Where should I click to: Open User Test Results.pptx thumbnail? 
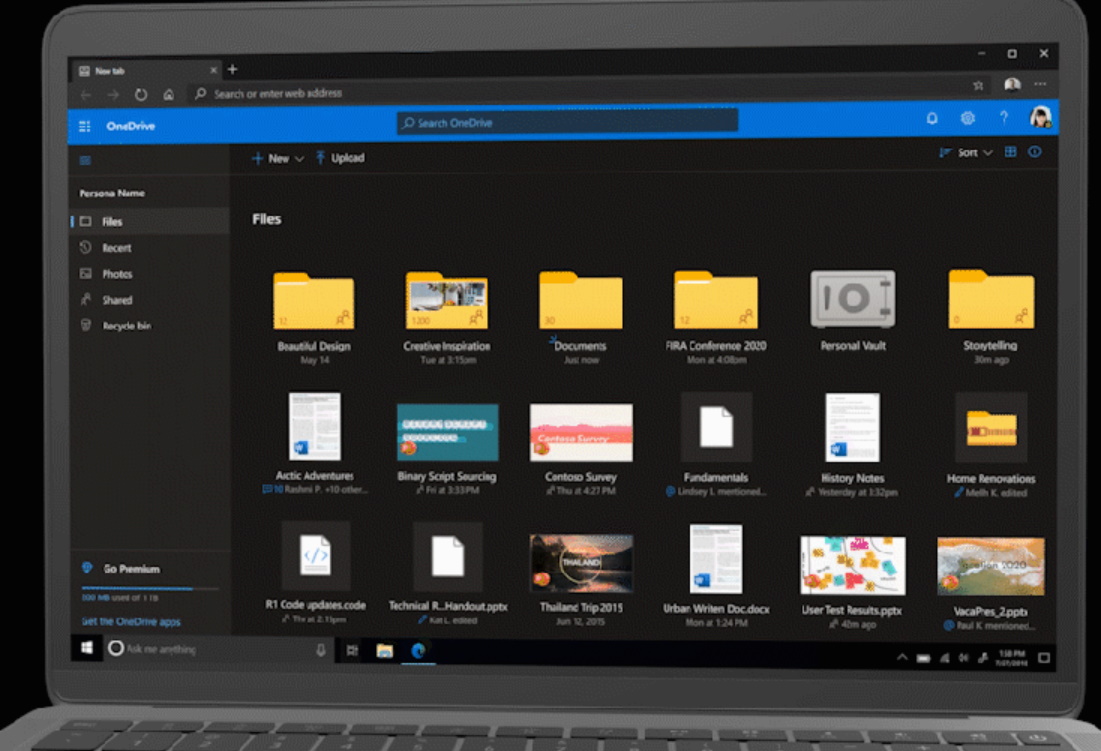[x=852, y=566]
